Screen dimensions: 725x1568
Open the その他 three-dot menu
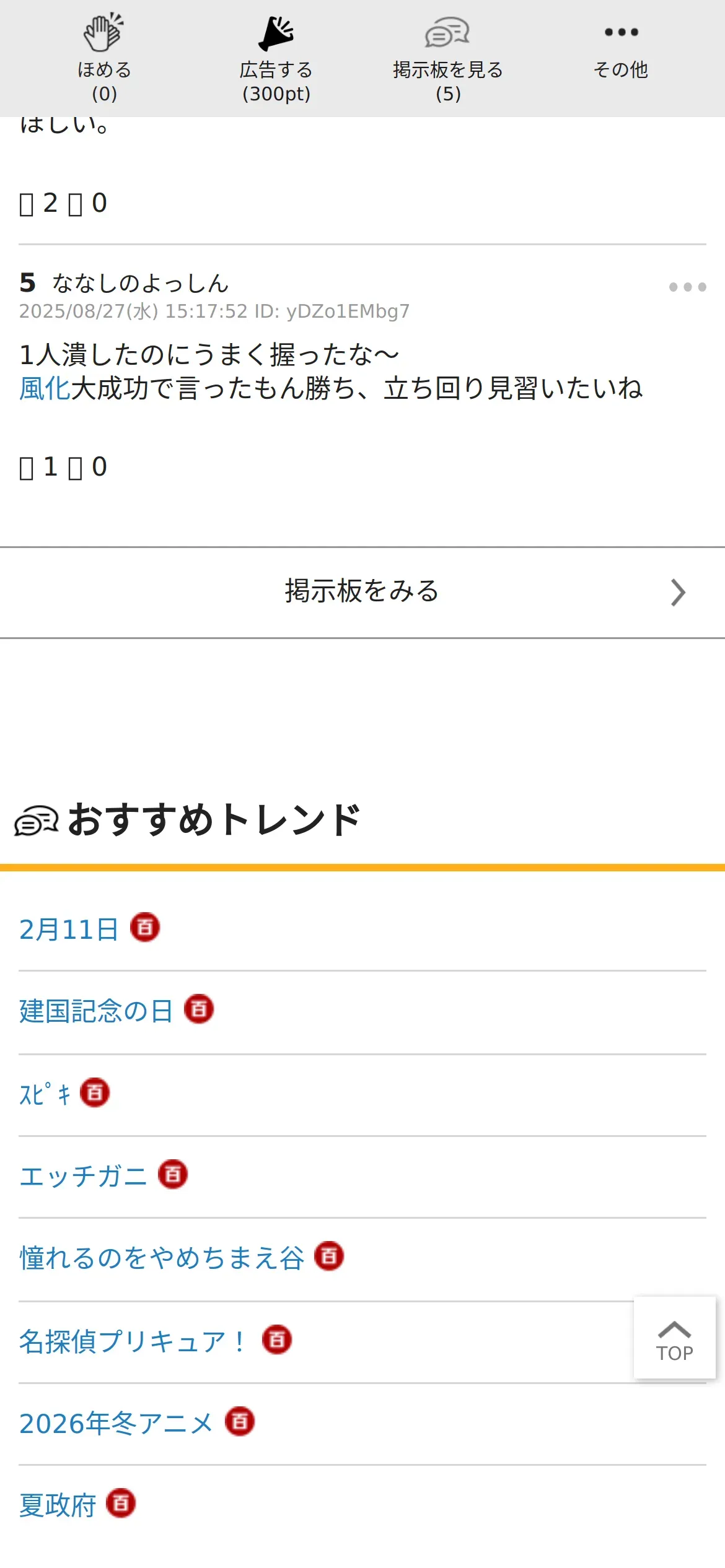[621, 32]
